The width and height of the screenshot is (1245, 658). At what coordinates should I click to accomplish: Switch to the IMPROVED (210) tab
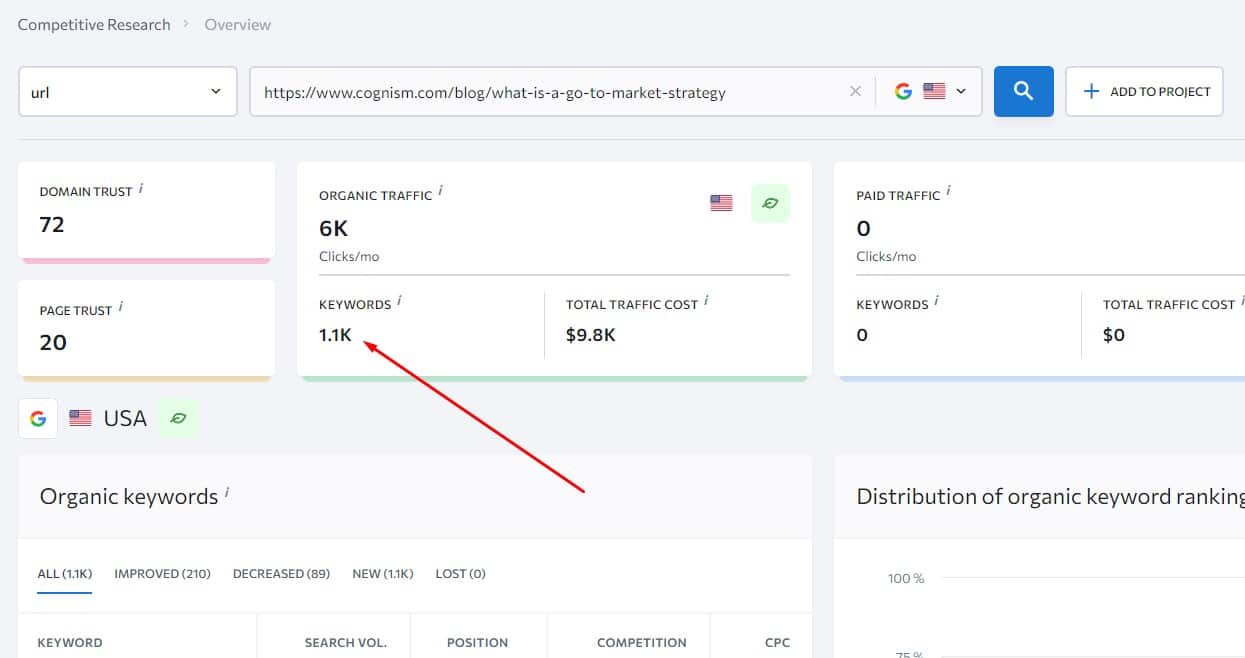[x=162, y=574]
